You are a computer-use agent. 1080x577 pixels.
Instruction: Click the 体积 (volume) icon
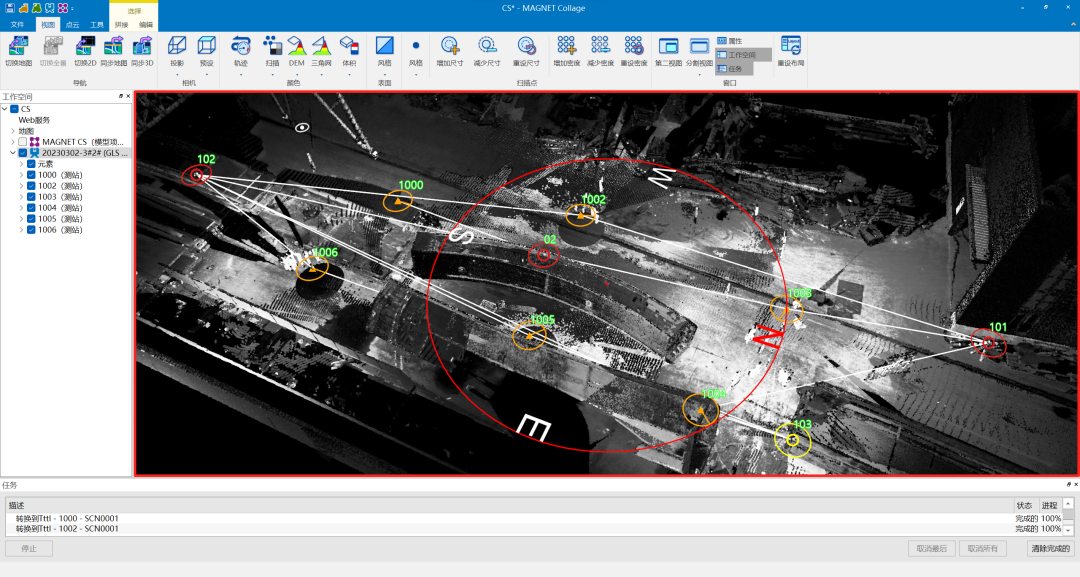click(x=349, y=46)
